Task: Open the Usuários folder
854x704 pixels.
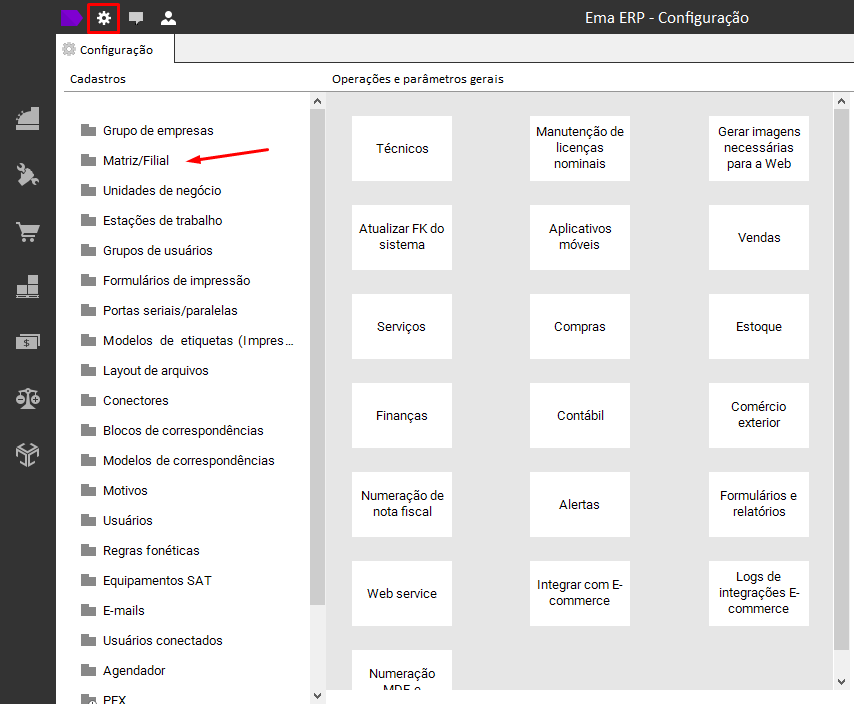Action: [117, 520]
